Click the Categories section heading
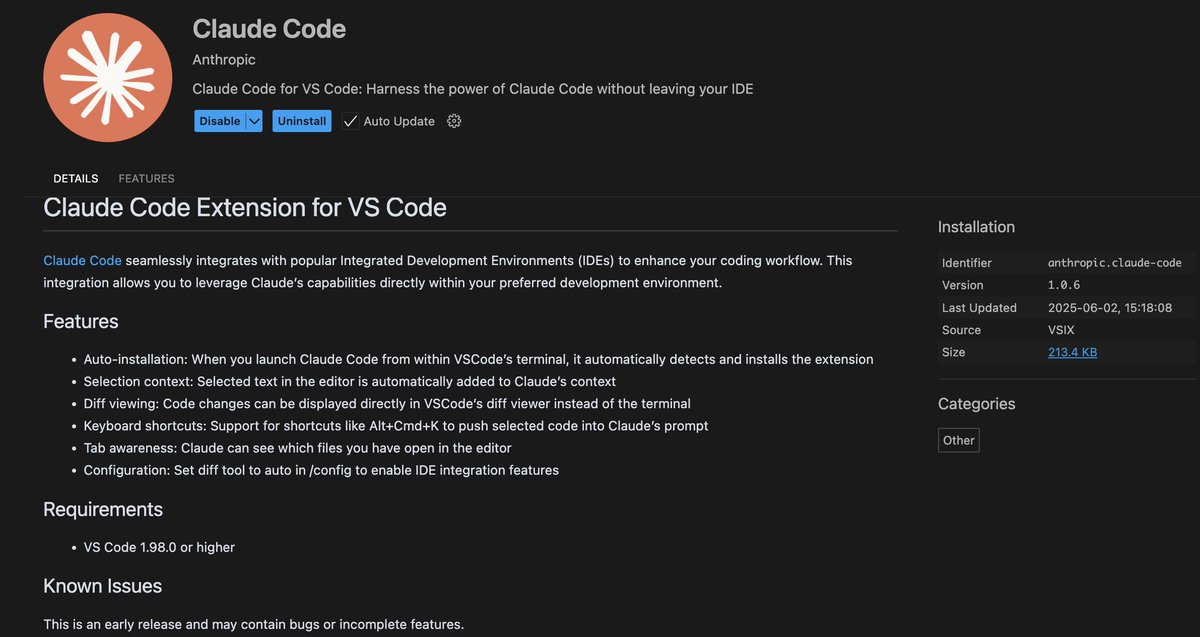 (x=976, y=404)
